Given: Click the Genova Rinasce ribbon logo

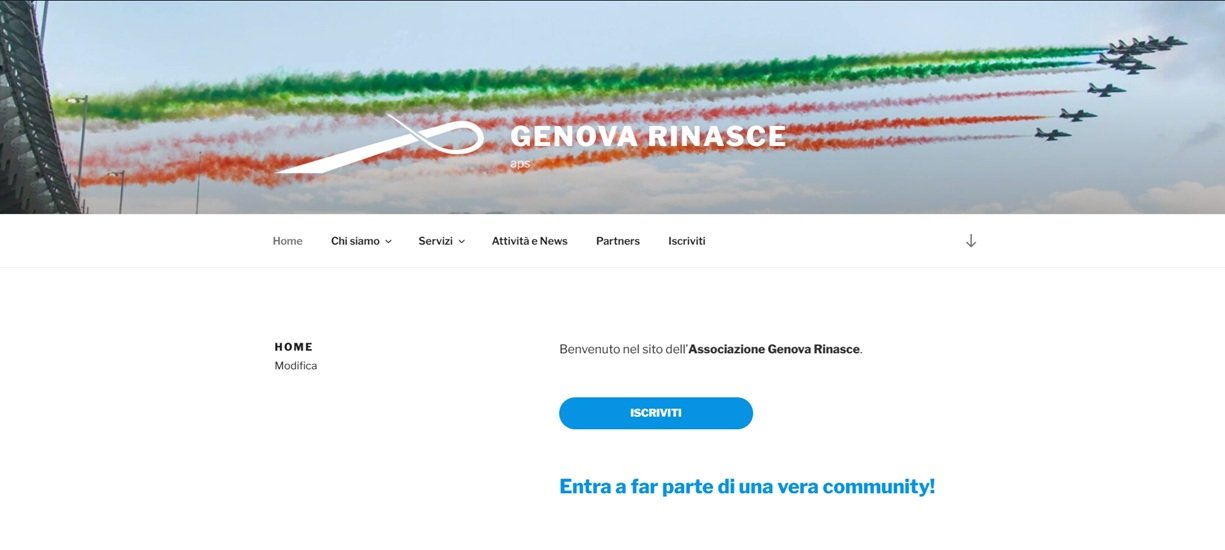Looking at the screenshot, I should 380,143.
